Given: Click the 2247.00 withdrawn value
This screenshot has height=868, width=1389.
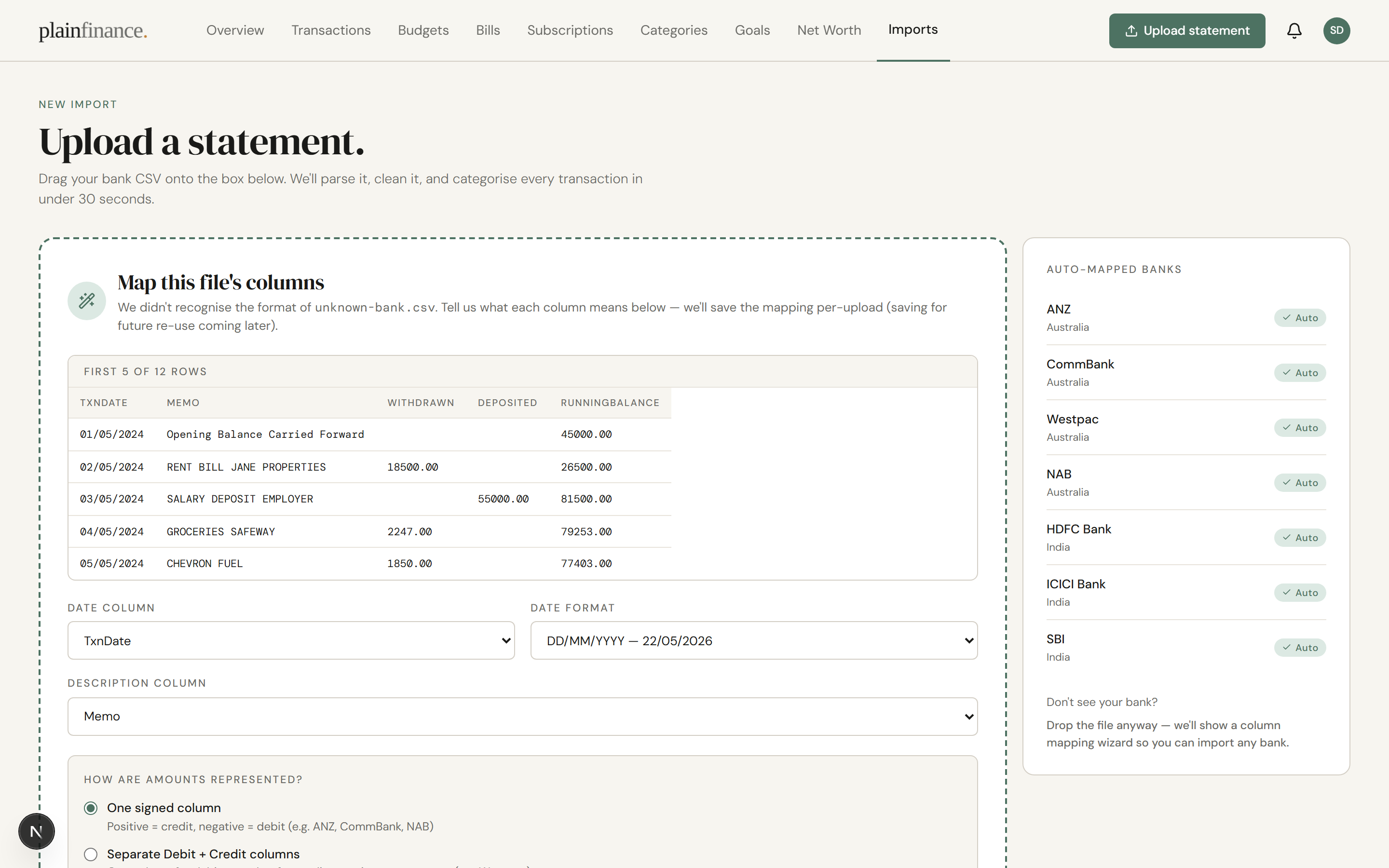Looking at the screenshot, I should coord(410,531).
